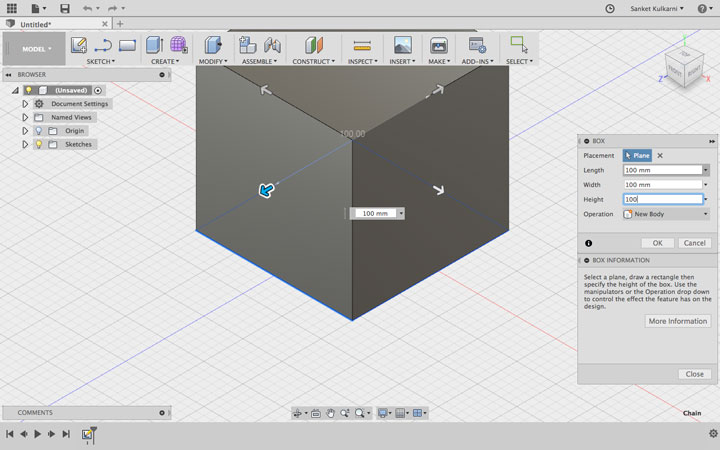Select the Create Sketch icon
The height and width of the screenshot is (450, 720).
[79, 45]
